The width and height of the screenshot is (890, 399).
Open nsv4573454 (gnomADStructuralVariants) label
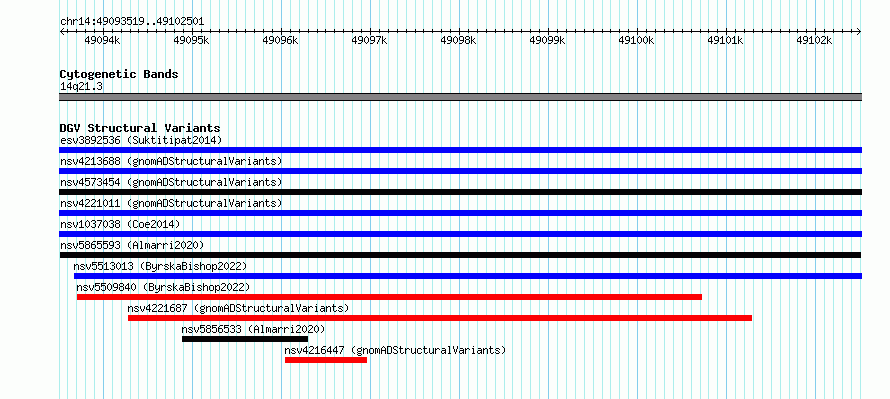pyautogui.click(x=171, y=182)
